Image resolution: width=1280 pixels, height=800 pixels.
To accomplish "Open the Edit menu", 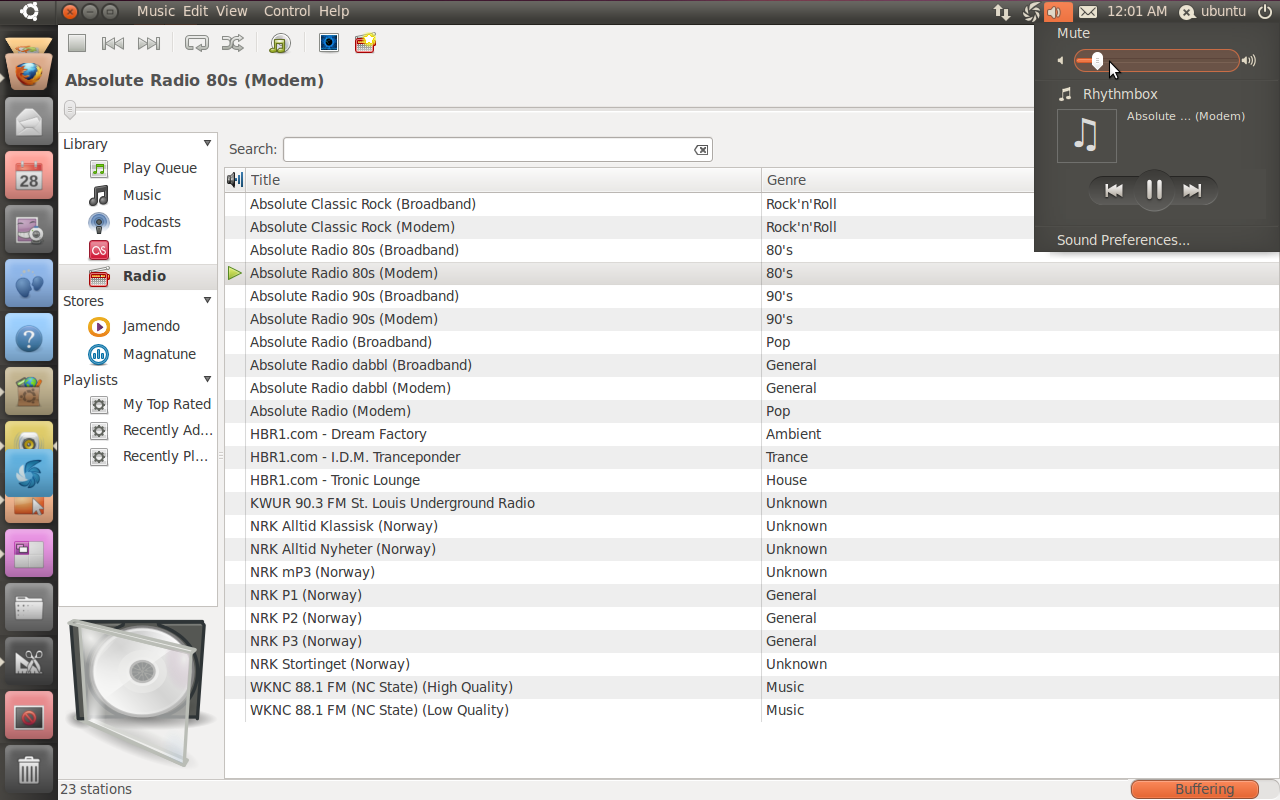I will tap(195, 11).
